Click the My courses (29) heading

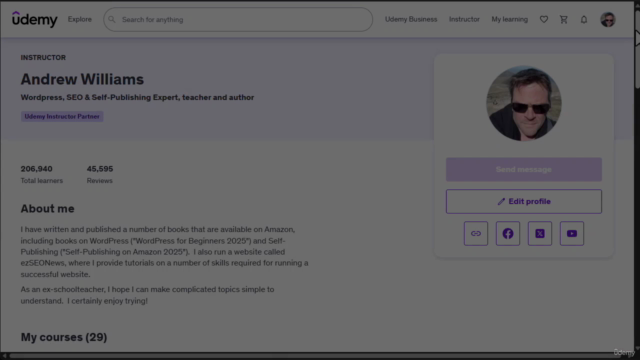(64, 337)
